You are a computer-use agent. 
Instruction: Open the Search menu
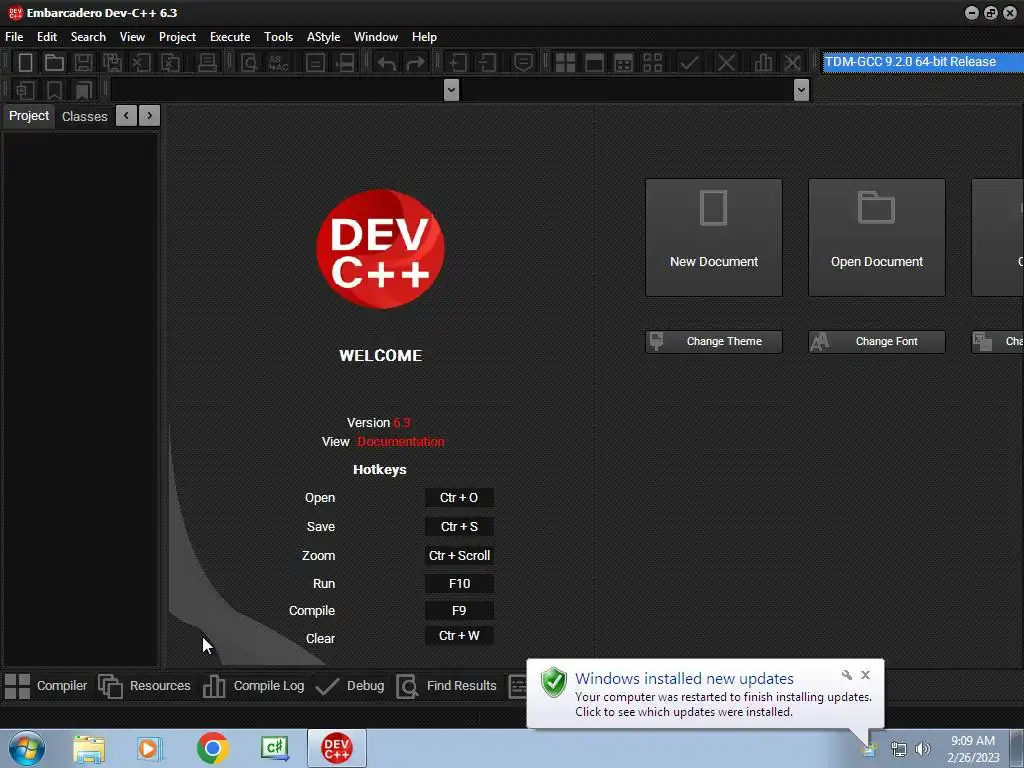[x=88, y=37]
